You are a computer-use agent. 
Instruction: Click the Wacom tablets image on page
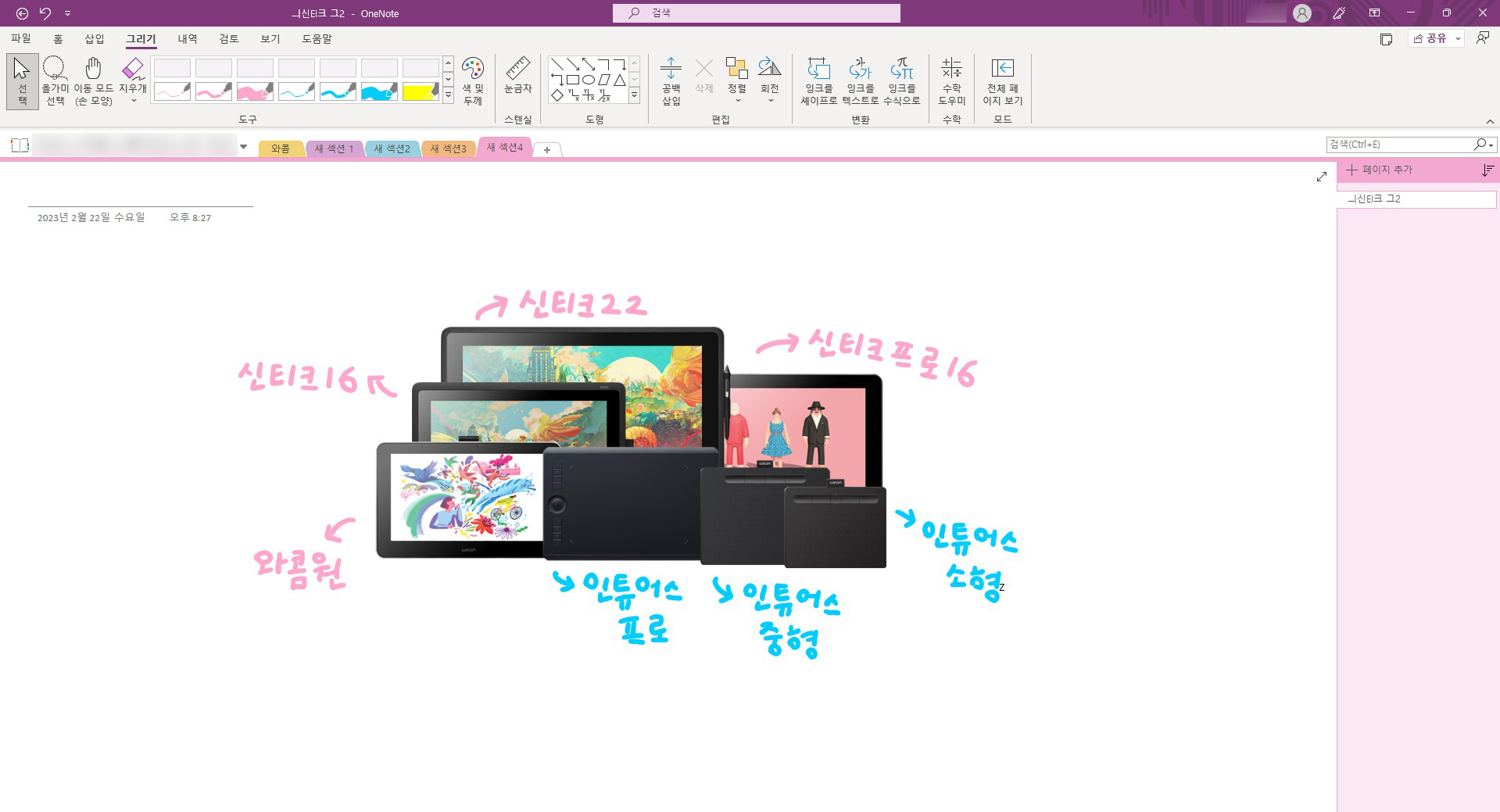point(632,447)
